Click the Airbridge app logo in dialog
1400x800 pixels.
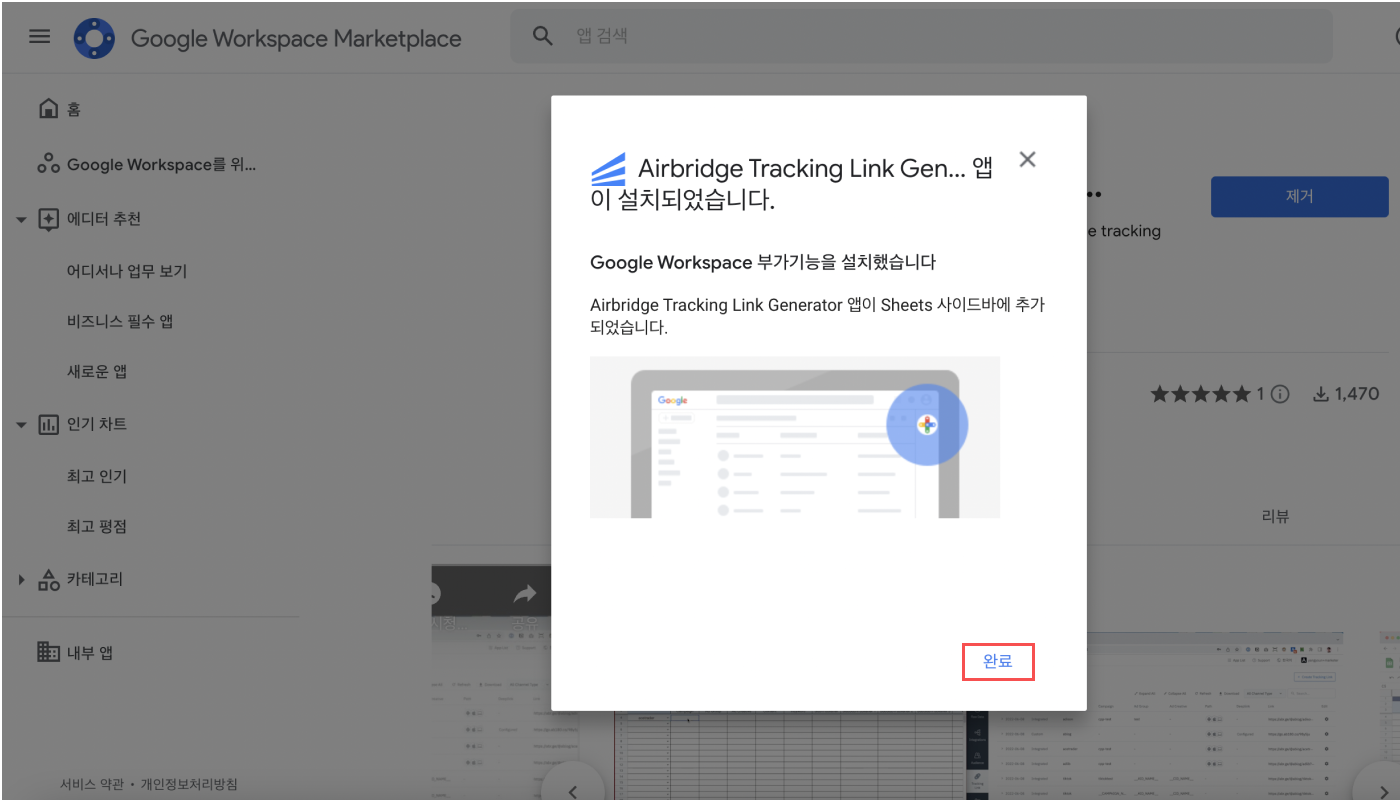pyautogui.click(x=608, y=169)
